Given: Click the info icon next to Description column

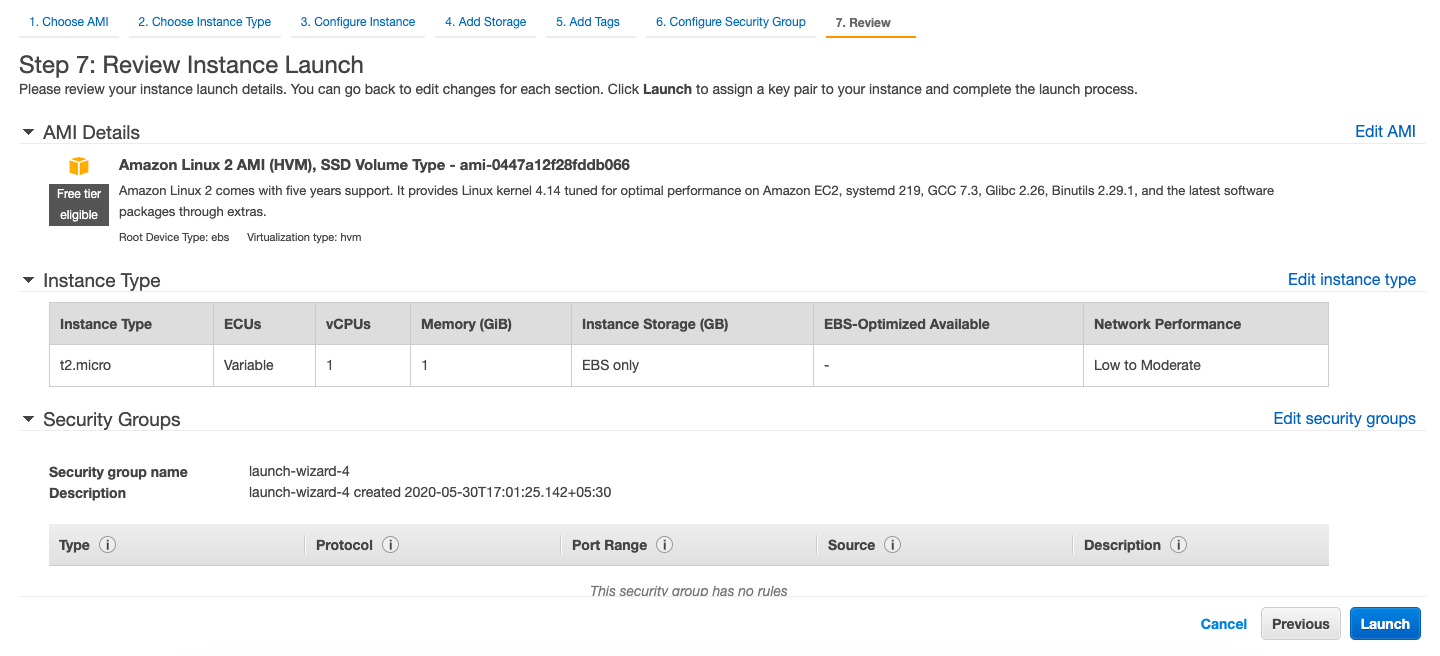Looking at the screenshot, I should [1178, 545].
